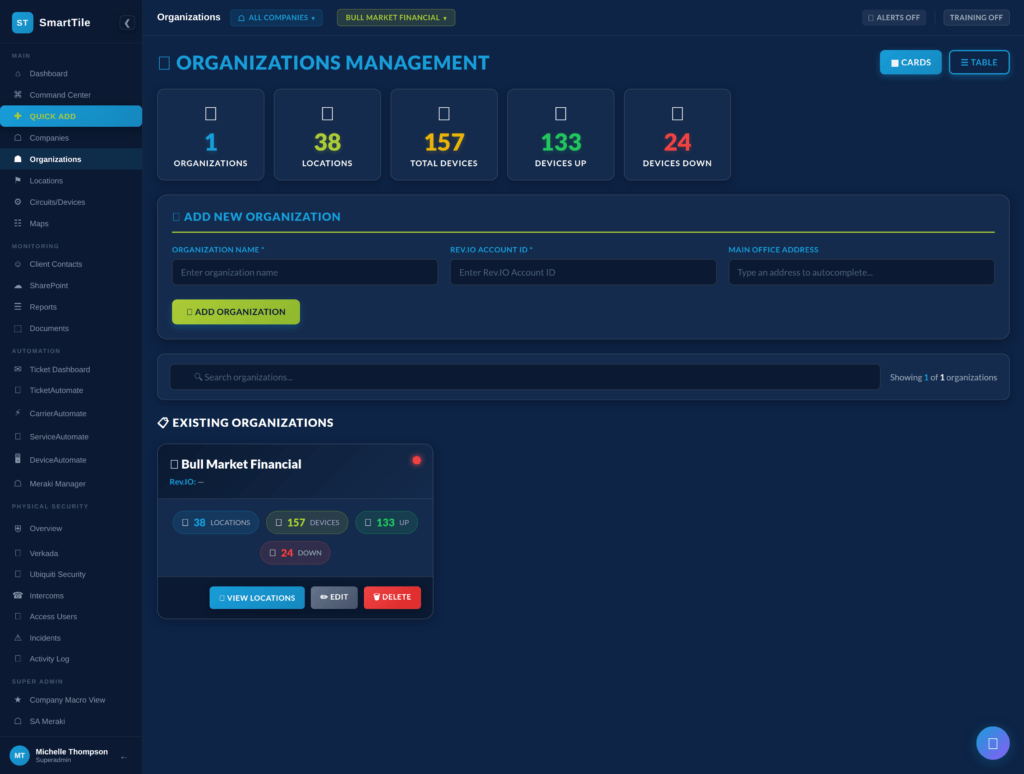Toggle the ALERTS OFF switch
This screenshot has height=774, width=1024.
(x=893, y=18)
